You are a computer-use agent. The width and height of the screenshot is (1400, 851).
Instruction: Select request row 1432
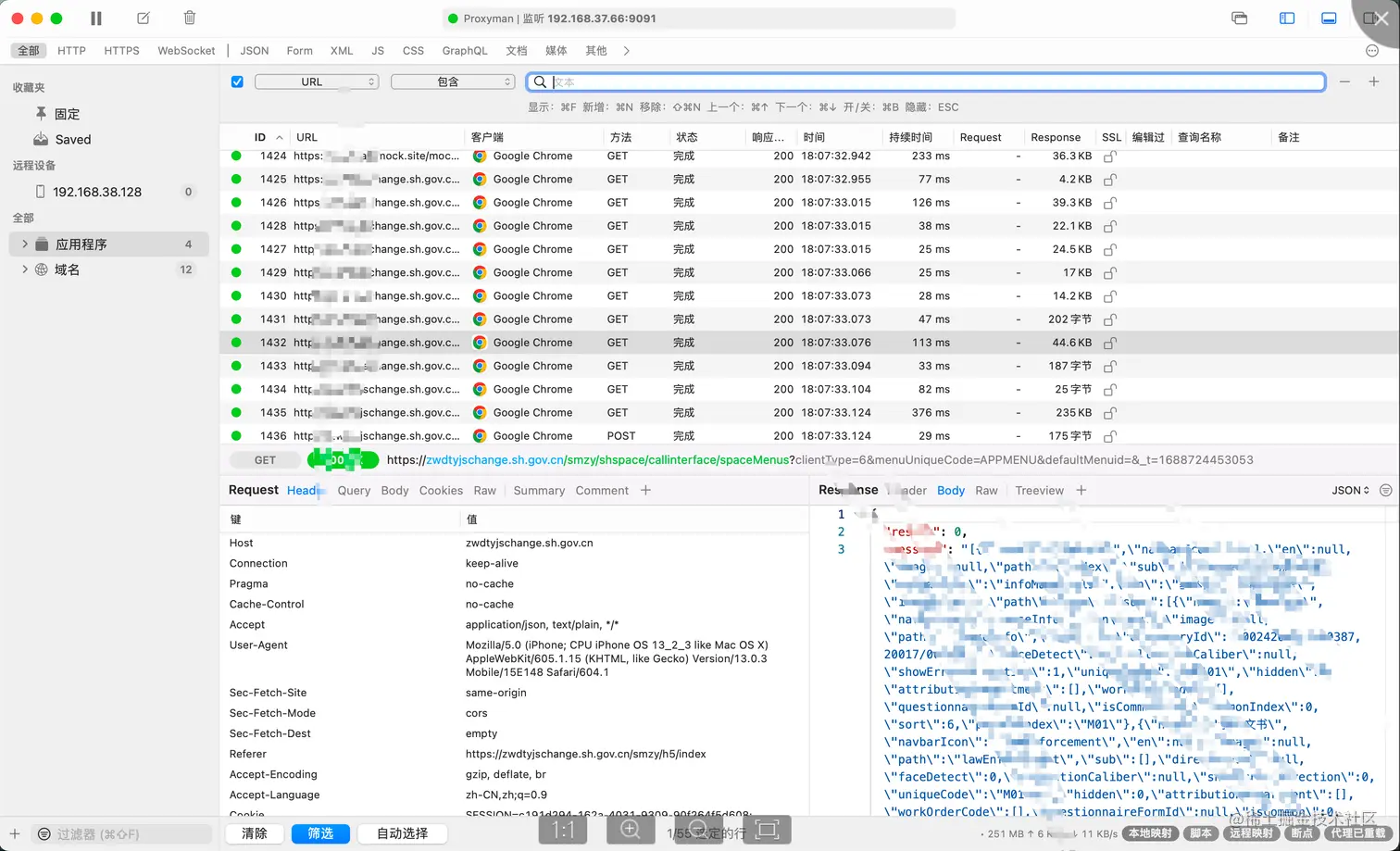tap(809, 343)
